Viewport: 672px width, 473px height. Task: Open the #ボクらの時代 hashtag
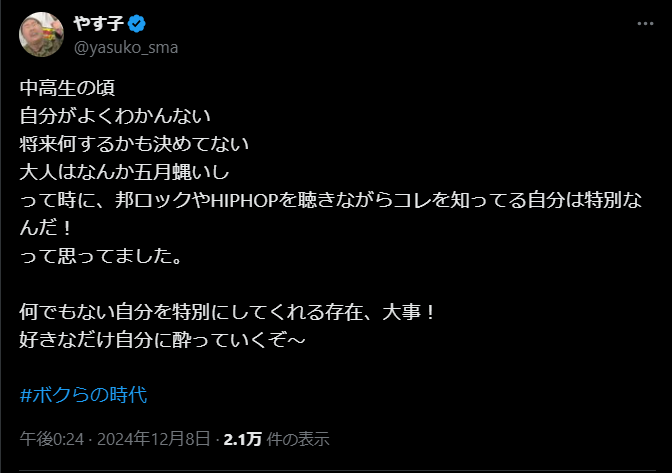click(x=83, y=394)
